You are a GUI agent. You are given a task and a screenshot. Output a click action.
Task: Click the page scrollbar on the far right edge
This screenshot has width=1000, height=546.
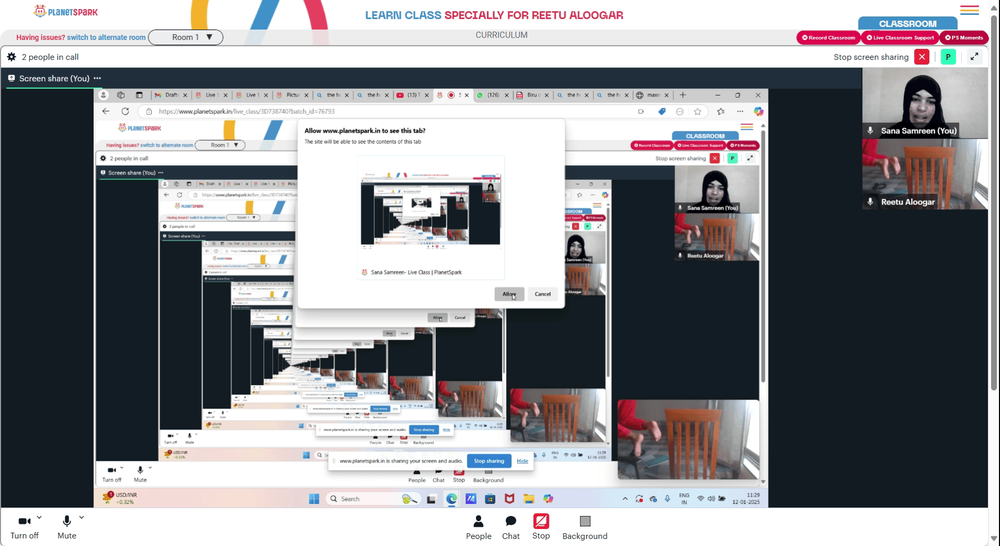tap(994, 204)
